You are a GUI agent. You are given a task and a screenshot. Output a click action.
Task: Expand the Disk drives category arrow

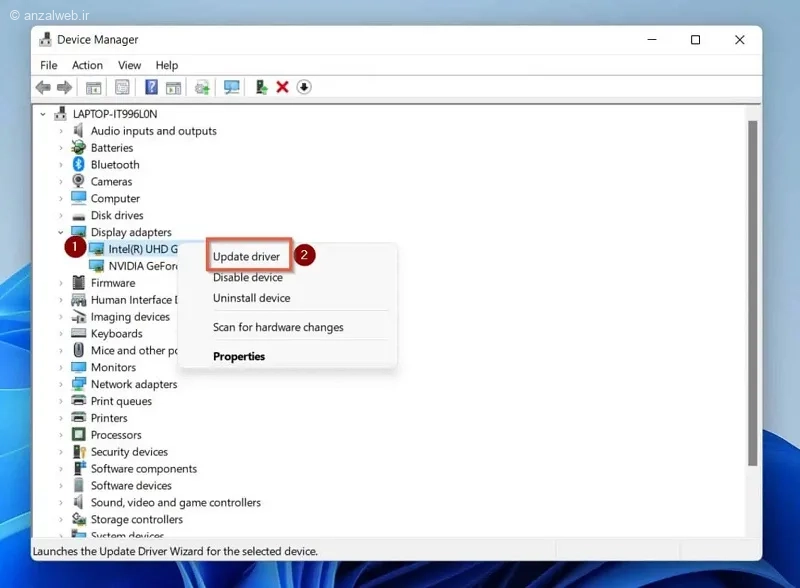61,215
